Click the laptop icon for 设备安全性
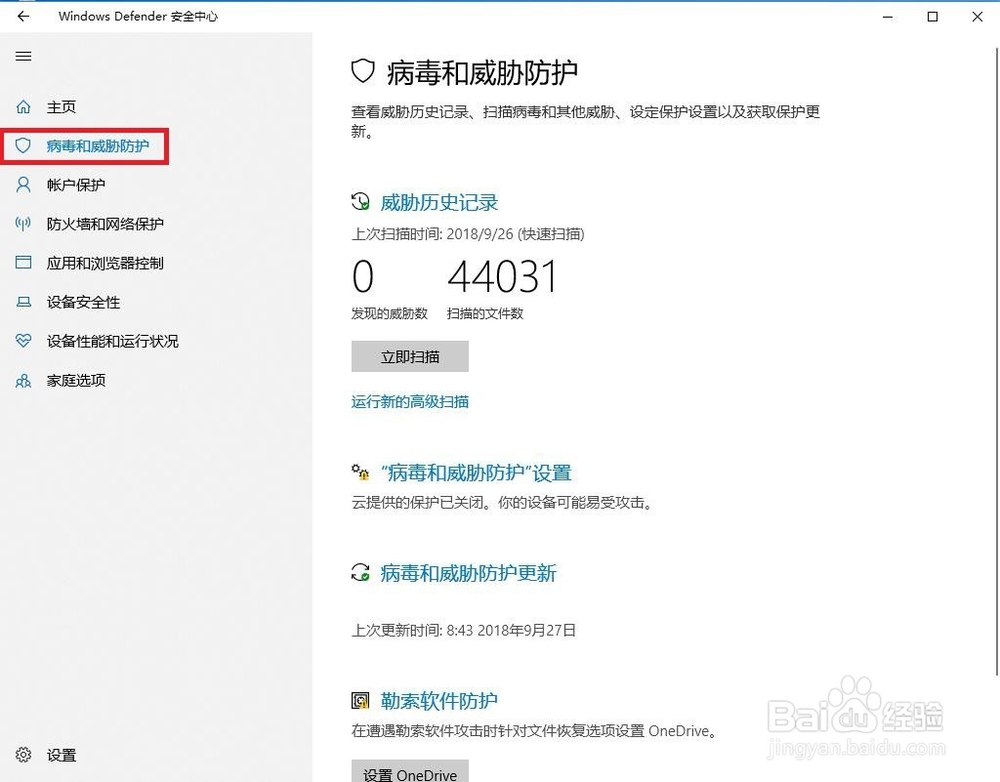Image resolution: width=1000 pixels, height=782 pixels. coord(24,302)
